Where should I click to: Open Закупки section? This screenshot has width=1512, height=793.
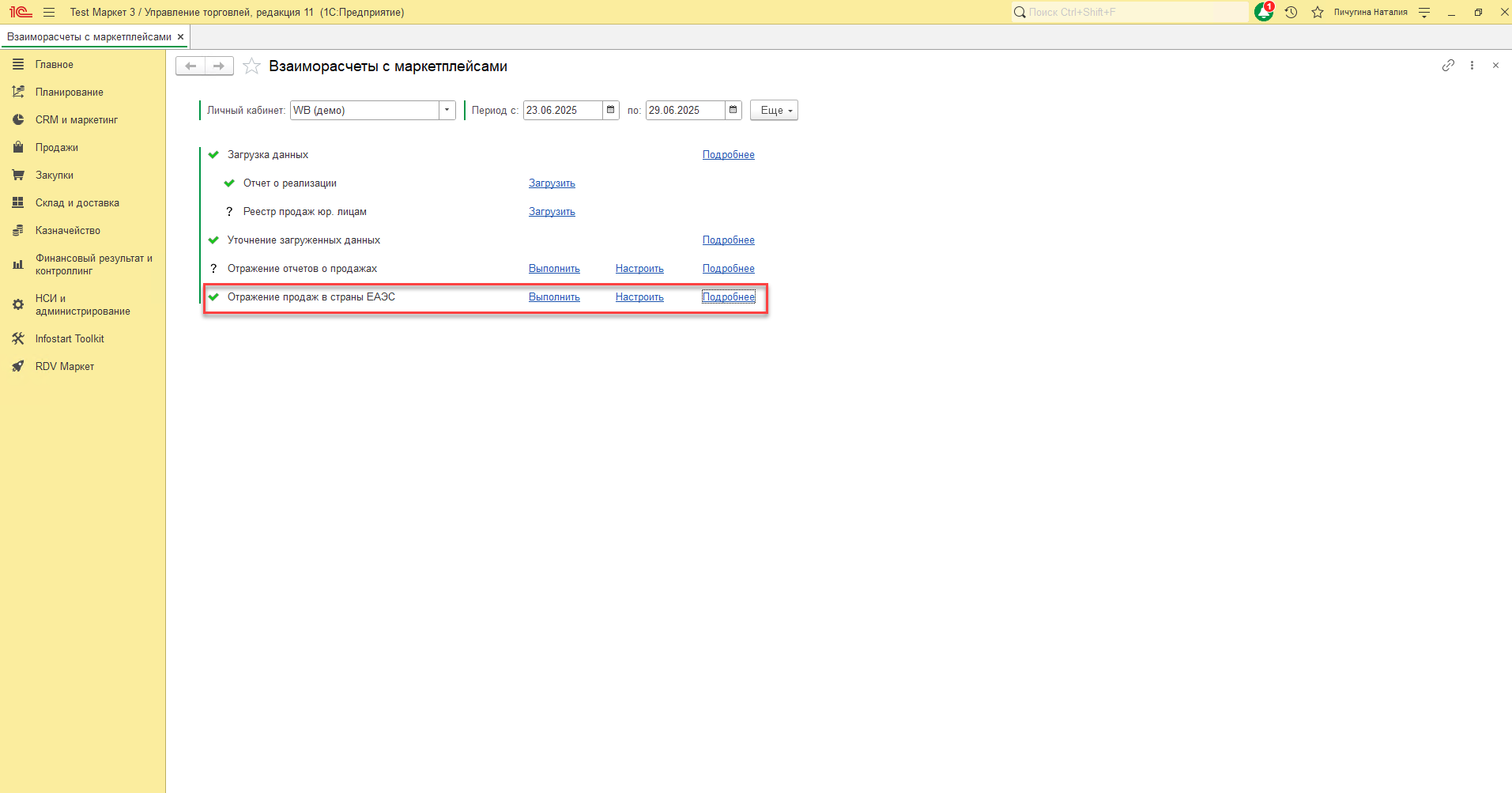coord(83,176)
